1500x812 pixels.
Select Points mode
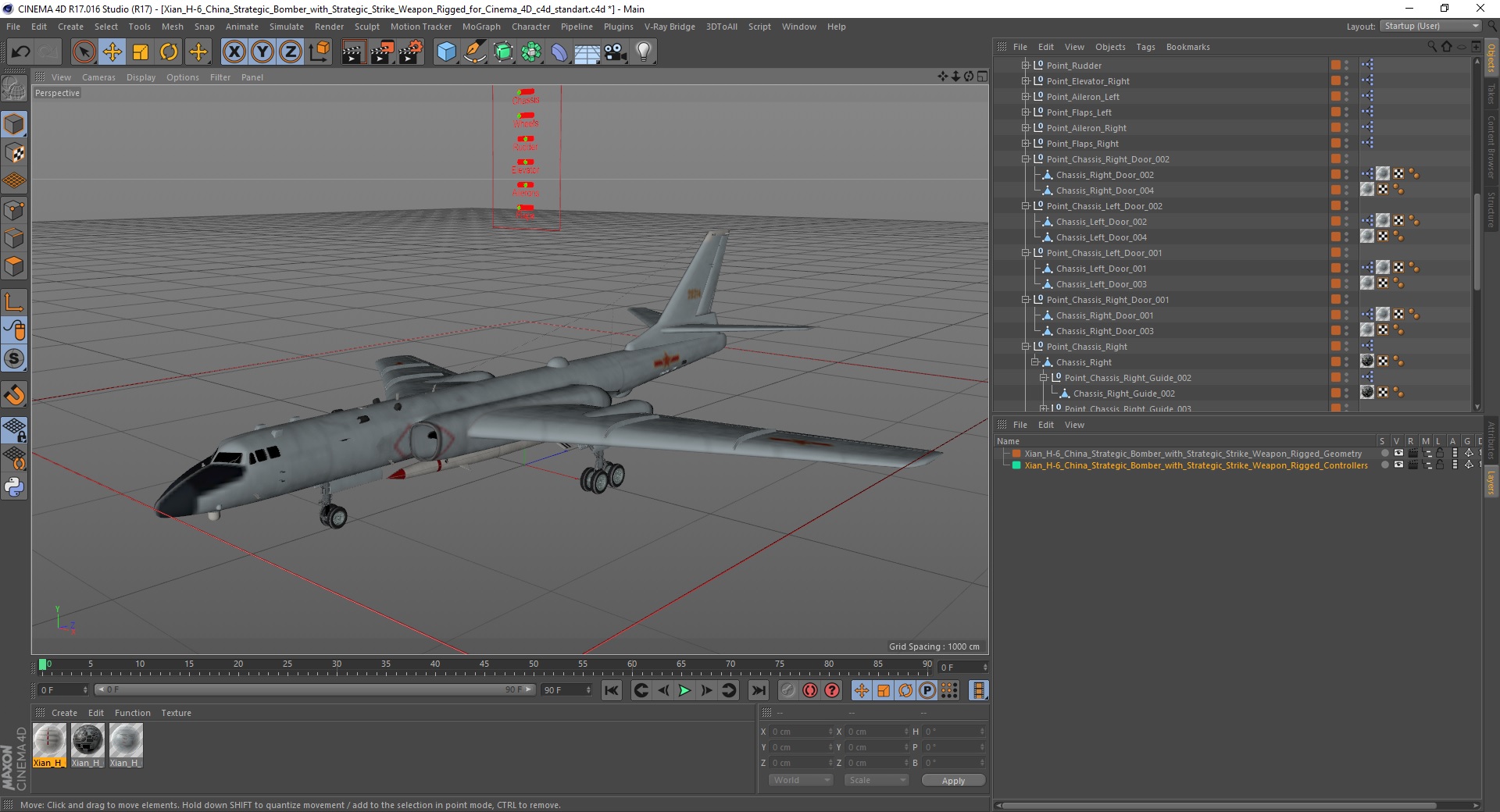pos(14,210)
